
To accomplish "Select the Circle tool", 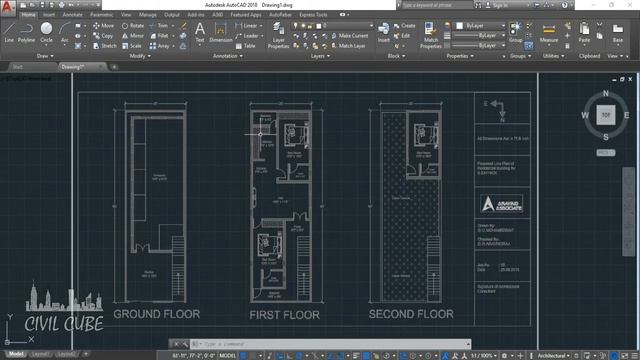I will [x=46, y=33].
